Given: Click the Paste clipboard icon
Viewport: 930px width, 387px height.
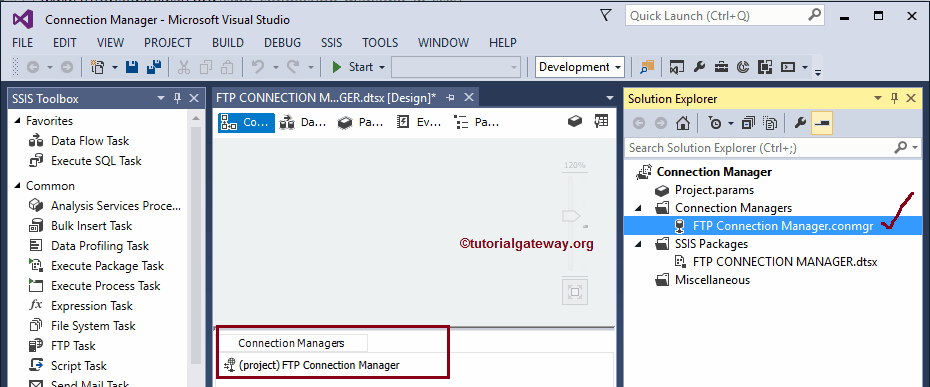Looking at the screenshot, I should click(227, 67).
